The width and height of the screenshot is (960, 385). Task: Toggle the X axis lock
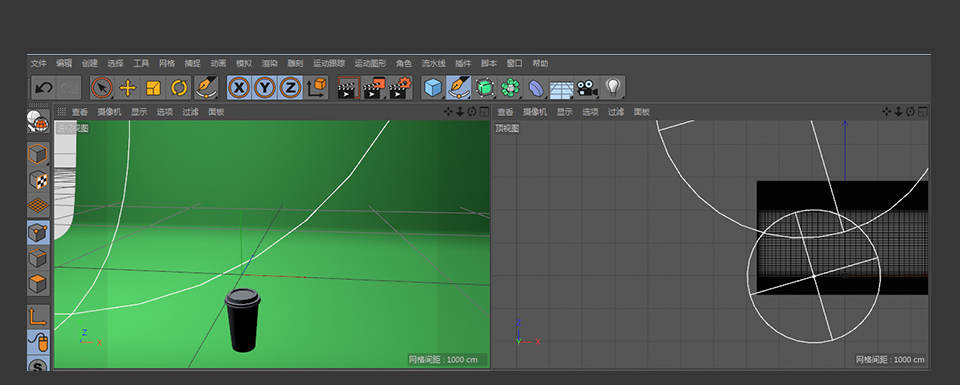tap(239, 88)
